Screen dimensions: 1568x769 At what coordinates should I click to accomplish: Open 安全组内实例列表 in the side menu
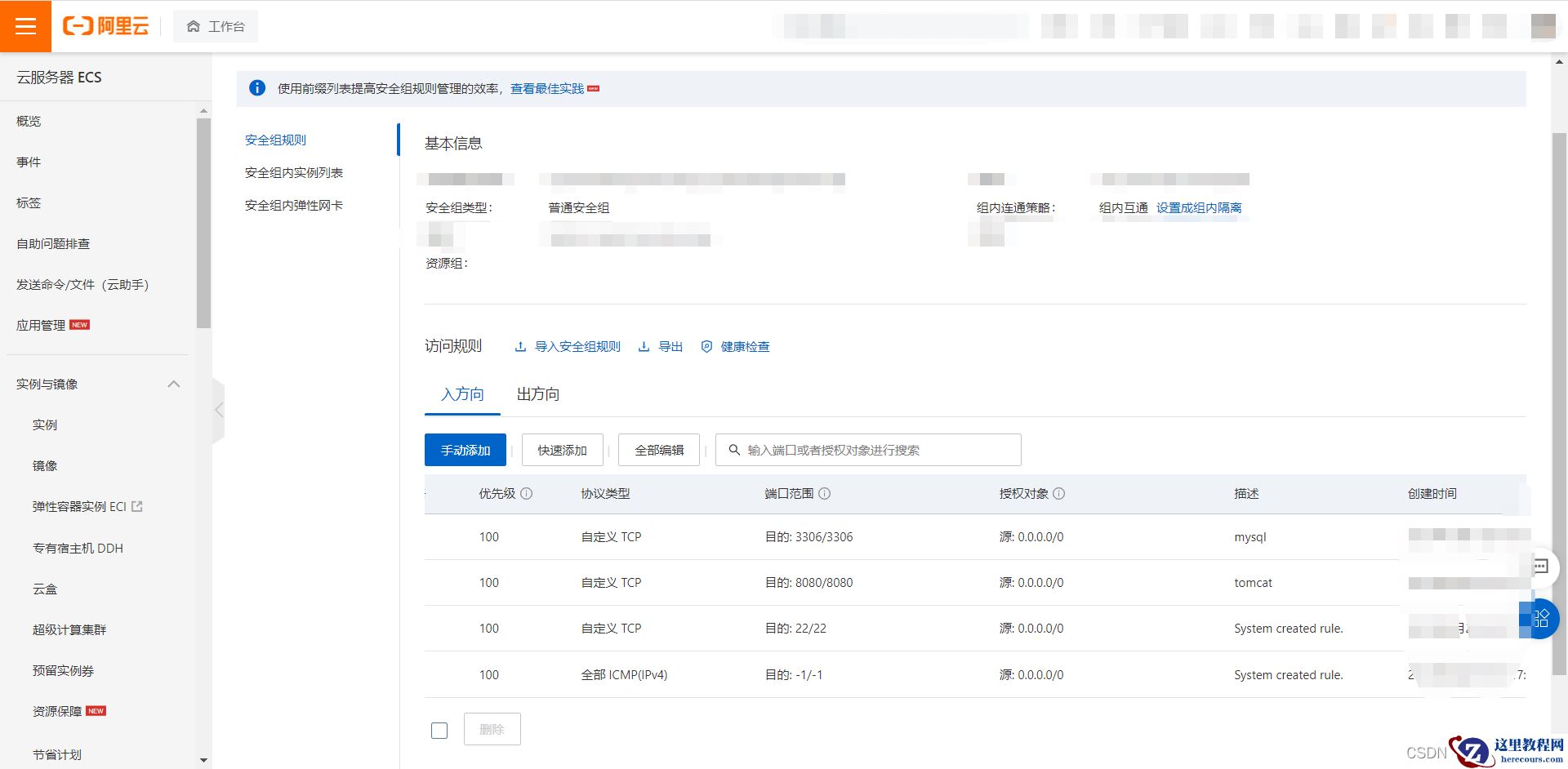pos(293,172)
